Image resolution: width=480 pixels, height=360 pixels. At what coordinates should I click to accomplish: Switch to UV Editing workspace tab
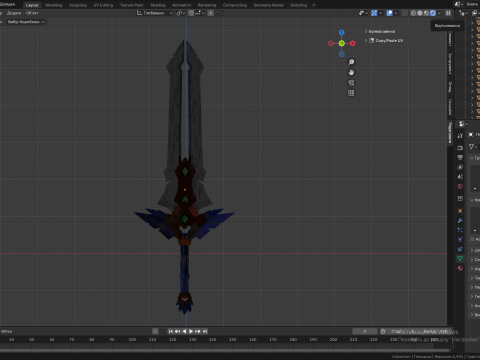pyautogui.click(x=103, y=5)
